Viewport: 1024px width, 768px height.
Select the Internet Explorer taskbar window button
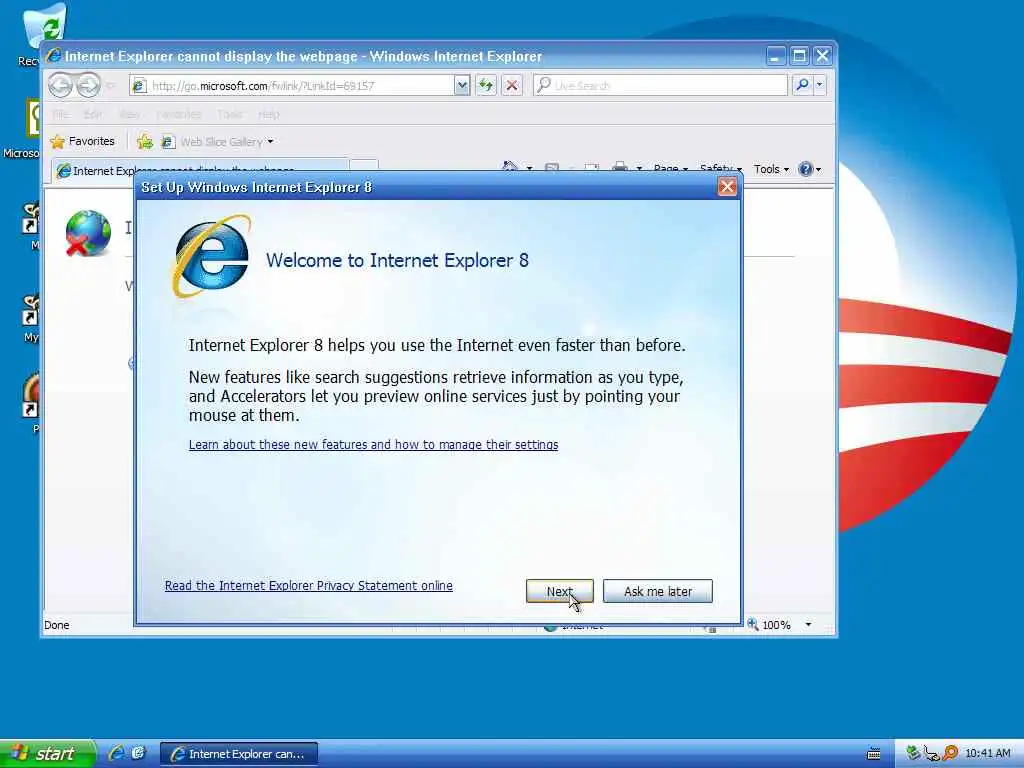pyautogui.click(x=239, y=754)
